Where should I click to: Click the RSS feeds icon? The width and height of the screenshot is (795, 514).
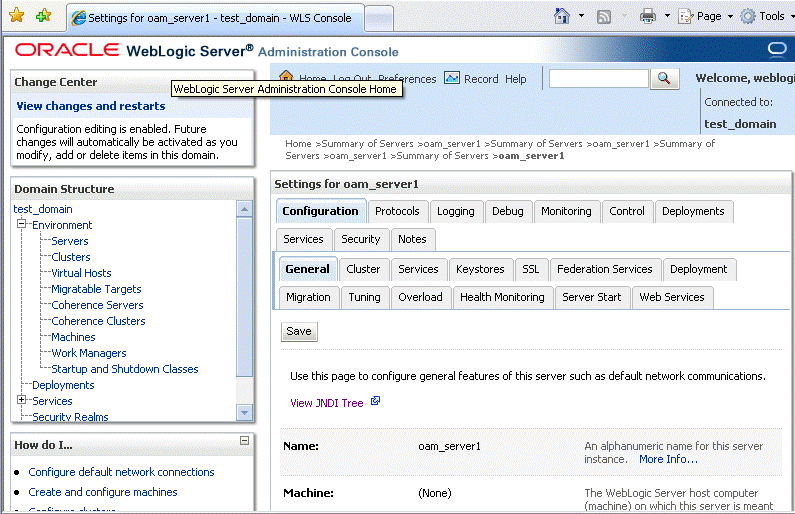pyautogui.click(x=604, y=17)
